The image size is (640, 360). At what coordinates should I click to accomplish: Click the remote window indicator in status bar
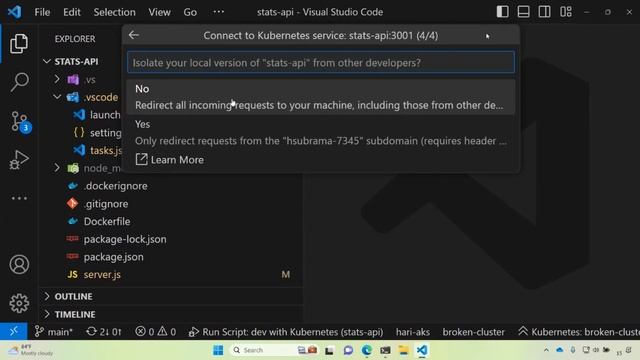(x=13, y=331)
